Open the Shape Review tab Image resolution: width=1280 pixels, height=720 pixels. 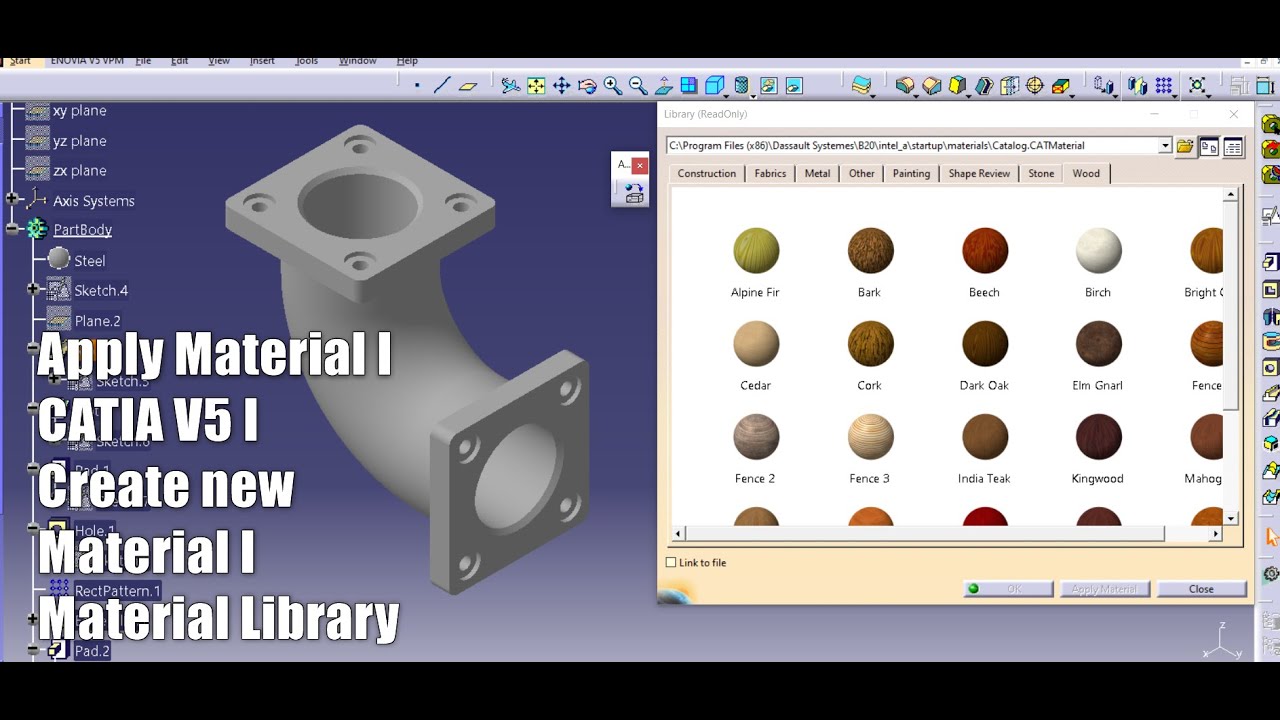coord(979,173)
